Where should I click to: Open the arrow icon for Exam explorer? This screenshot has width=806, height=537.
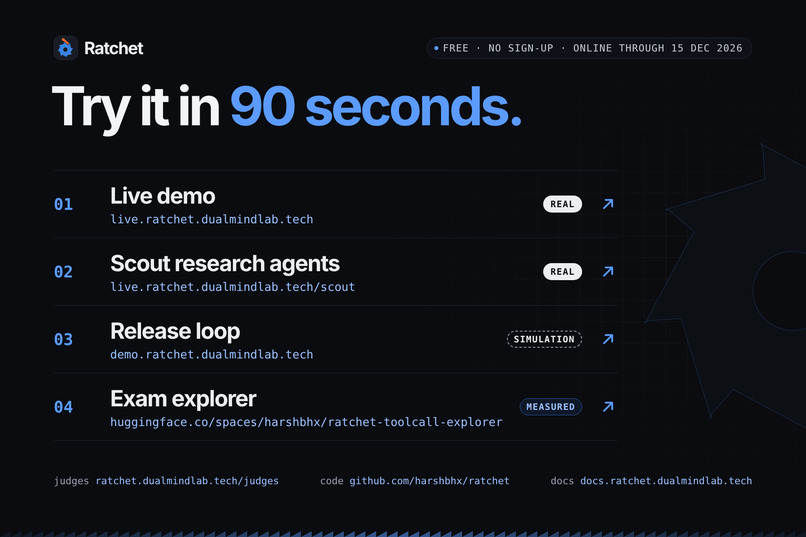tap(608, 406)
